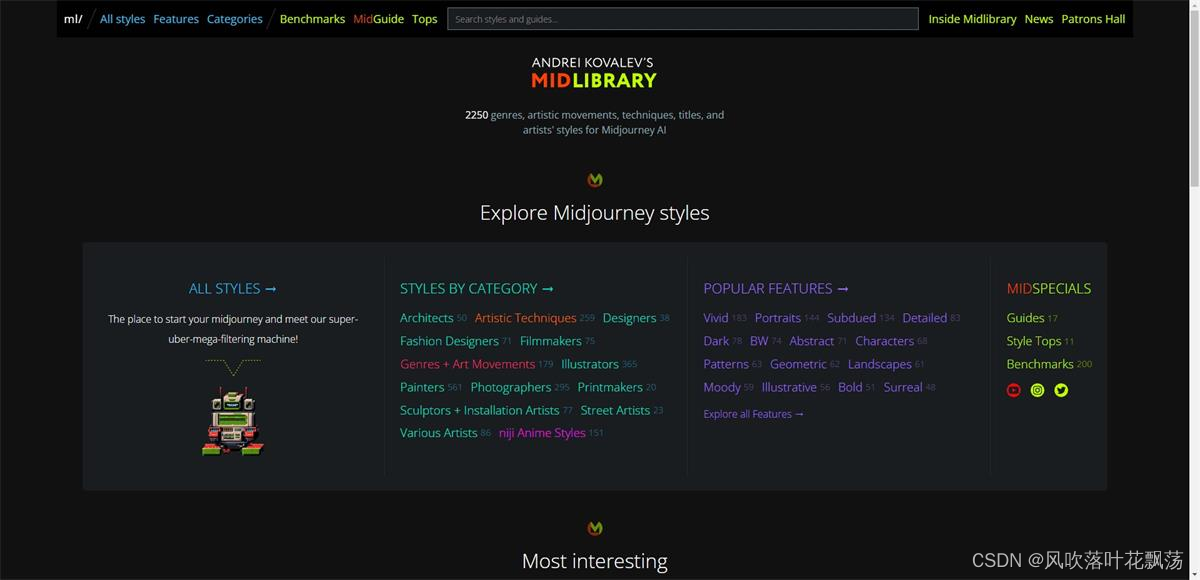The height and width of the screenshot is (580, 1200).
Task: Select the niji Anime Styles category
Action: coord(542,433)
